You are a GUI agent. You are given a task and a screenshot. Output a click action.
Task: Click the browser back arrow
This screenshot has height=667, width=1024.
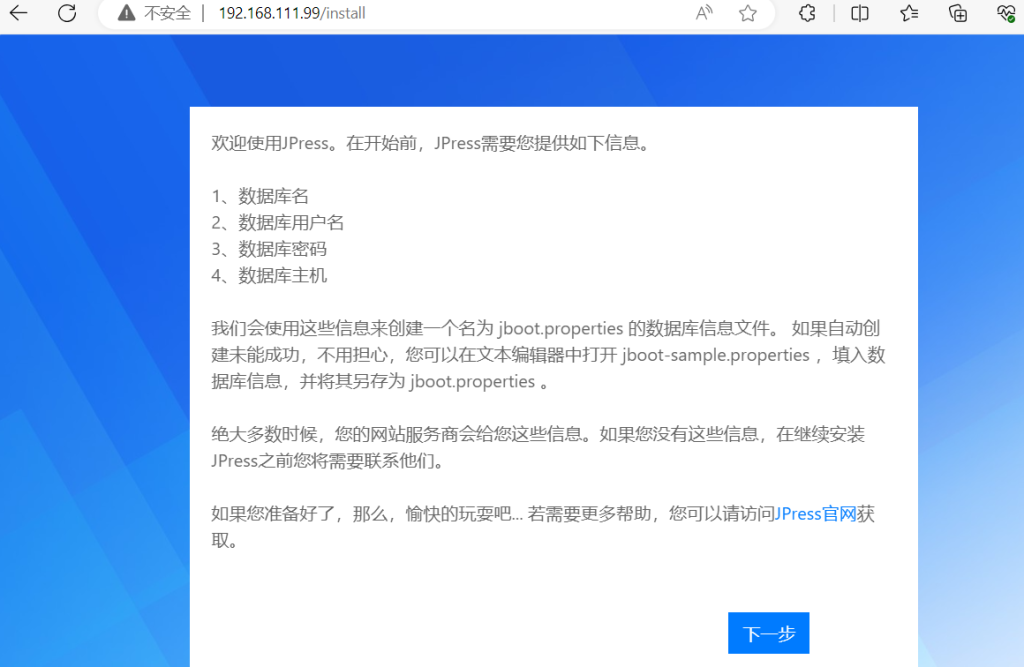coord(19,13)
